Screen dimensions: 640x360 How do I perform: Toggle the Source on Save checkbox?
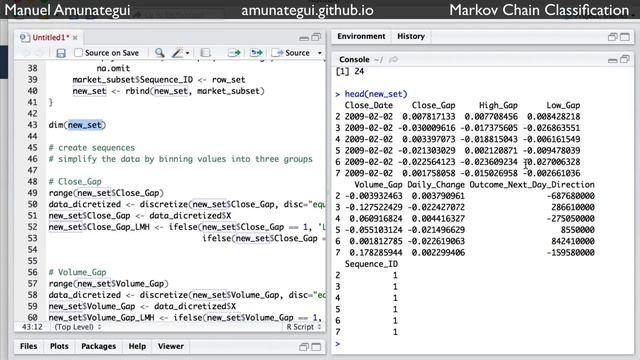pos(78,53)
